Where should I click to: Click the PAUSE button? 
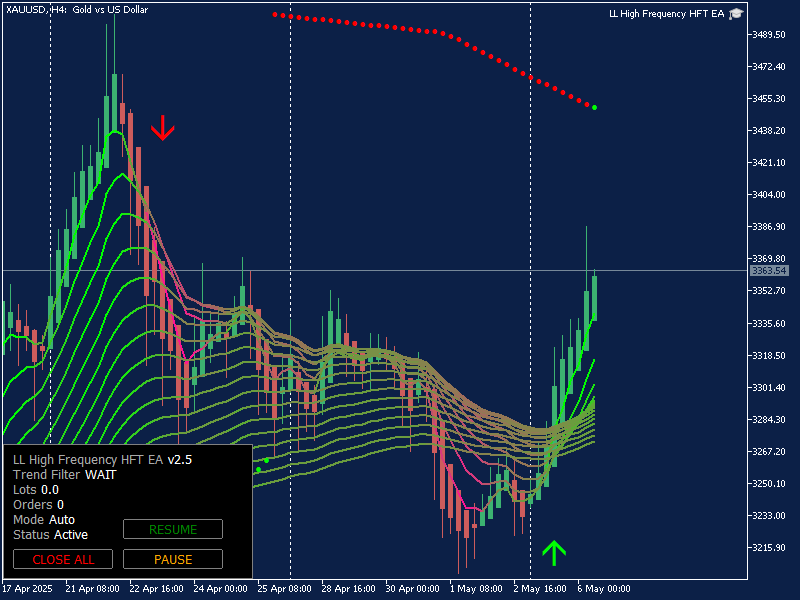173,559
